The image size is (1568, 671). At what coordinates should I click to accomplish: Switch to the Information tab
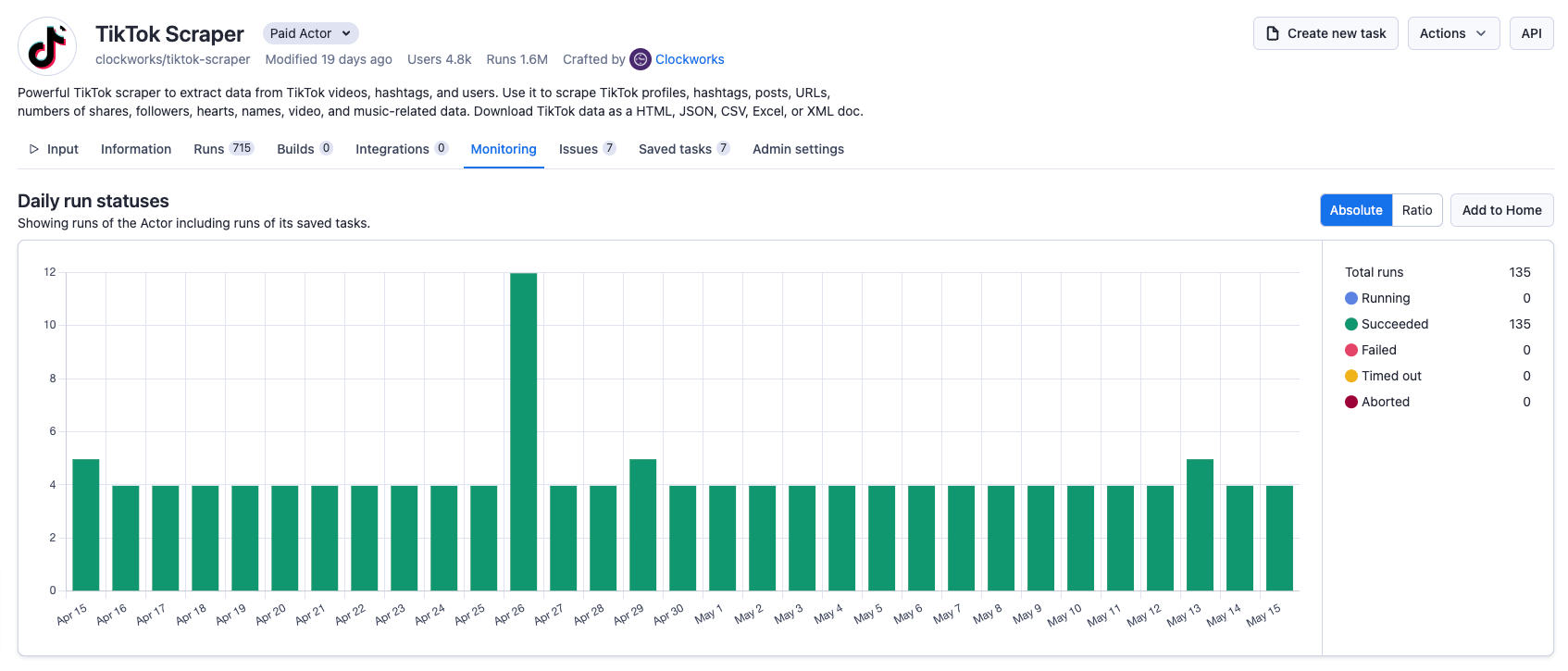click(x=136, y=149)
